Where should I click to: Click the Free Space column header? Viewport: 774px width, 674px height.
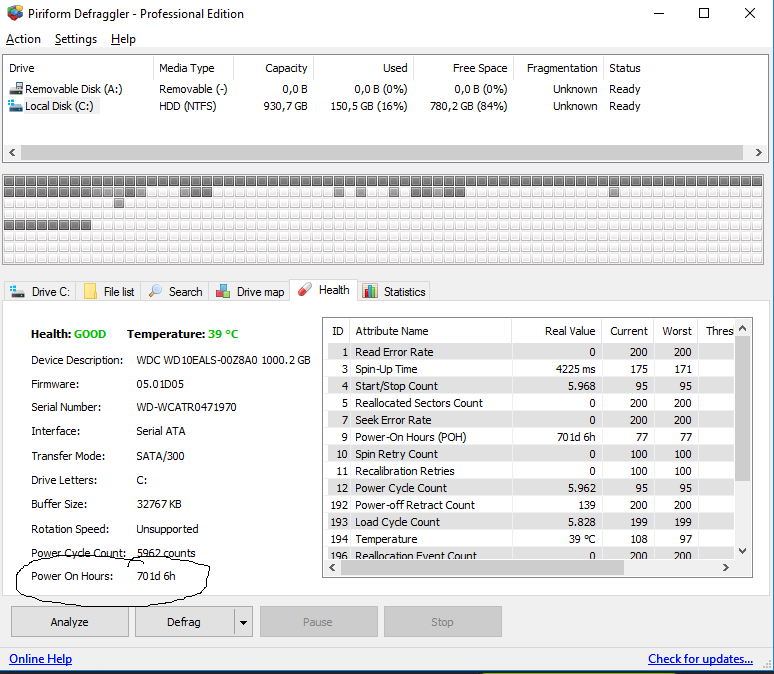464,68
